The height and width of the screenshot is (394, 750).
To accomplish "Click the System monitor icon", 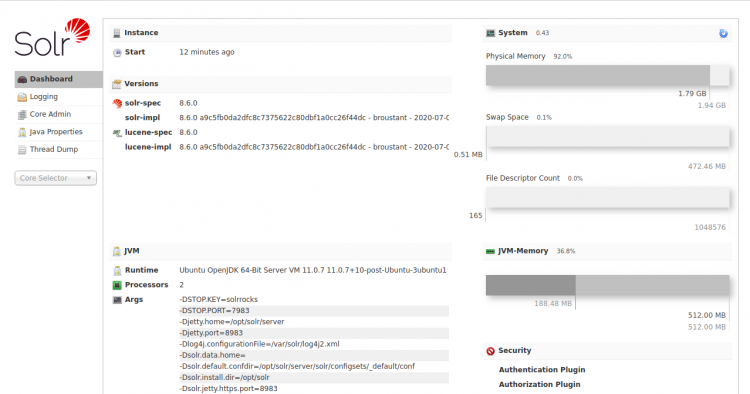I will click(x=490, y=33).
